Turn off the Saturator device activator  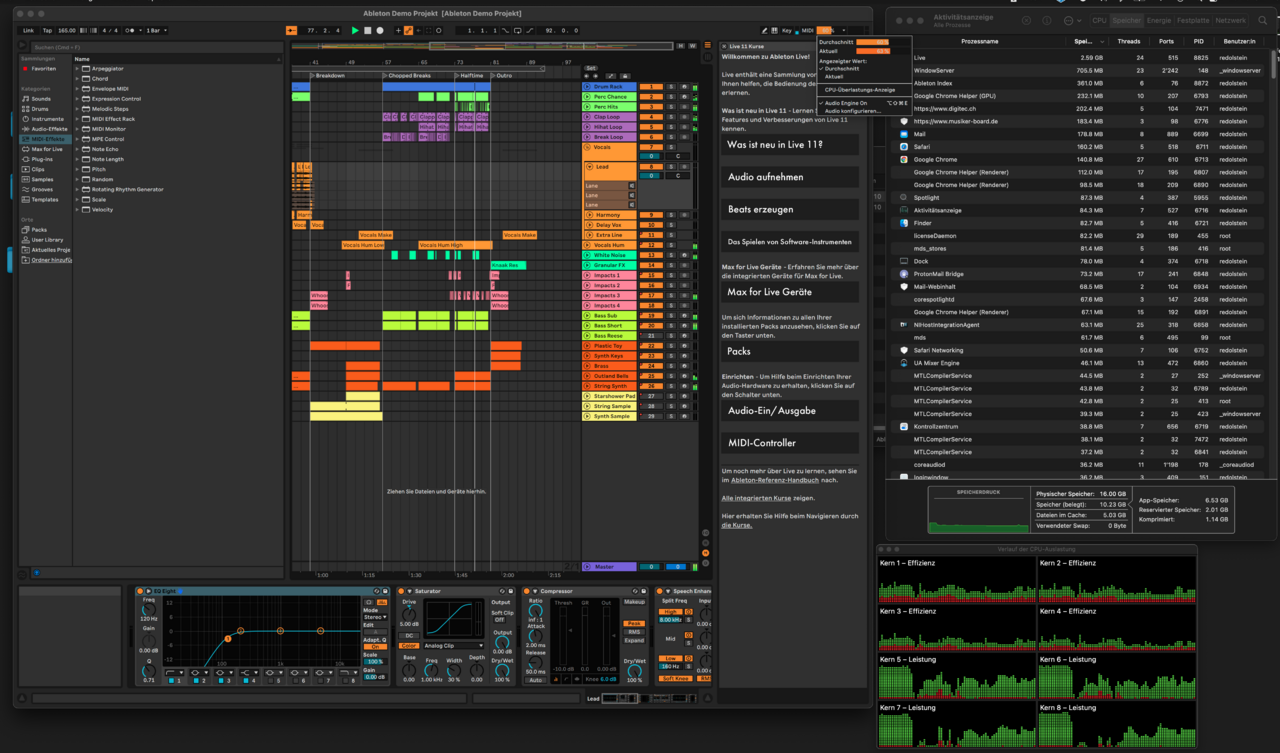(401, 591)
